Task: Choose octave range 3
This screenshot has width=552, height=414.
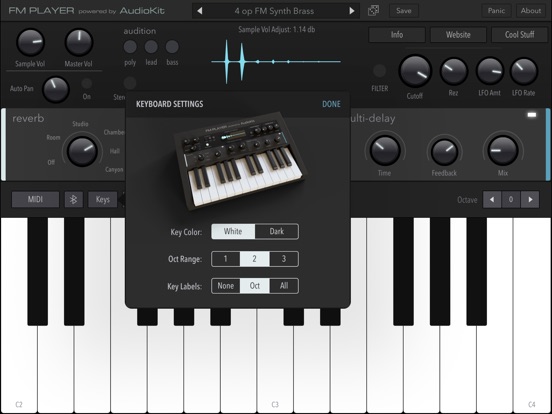Action: (x=284, y=259)
